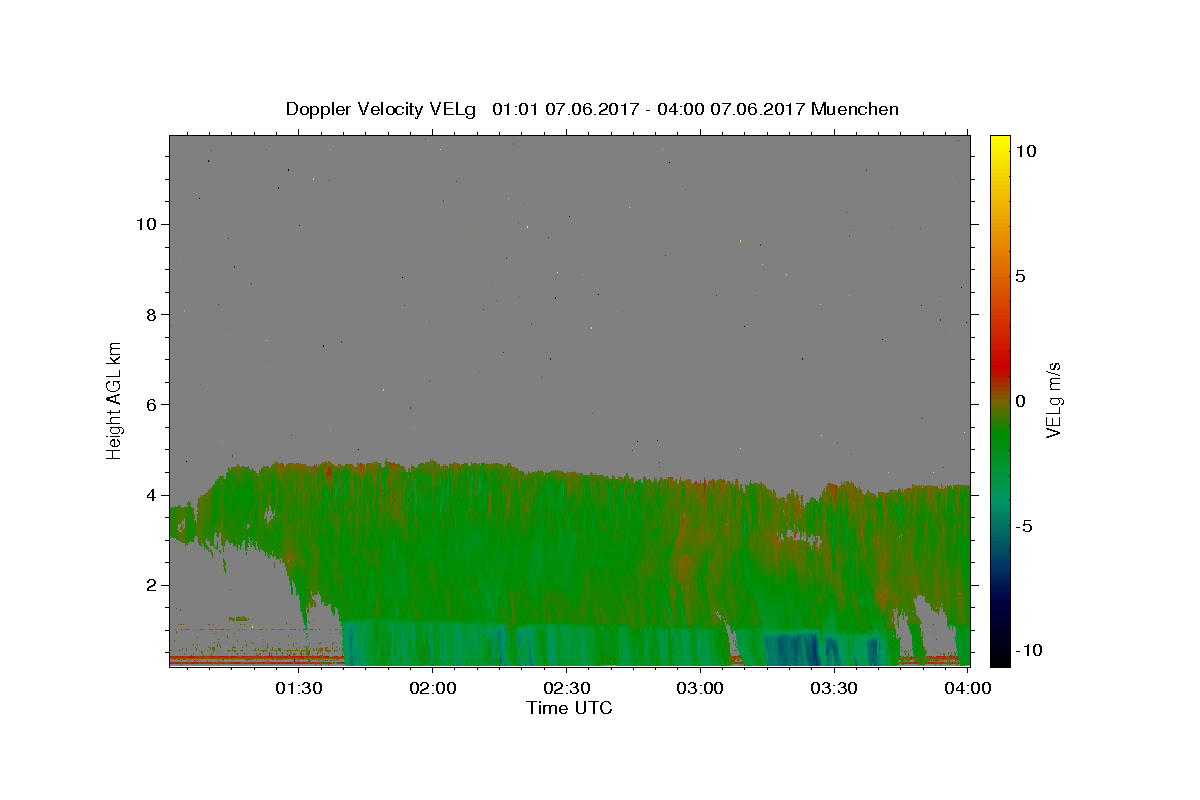Click the yellow top of the colorbar
1200x800 pixels.
pyautogui.click(x=999, y=145)
